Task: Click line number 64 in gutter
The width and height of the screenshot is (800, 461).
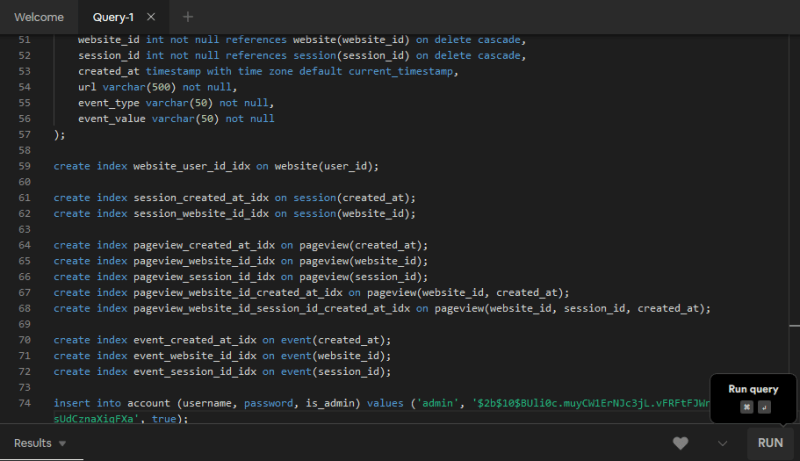Action: pos(24,245)
